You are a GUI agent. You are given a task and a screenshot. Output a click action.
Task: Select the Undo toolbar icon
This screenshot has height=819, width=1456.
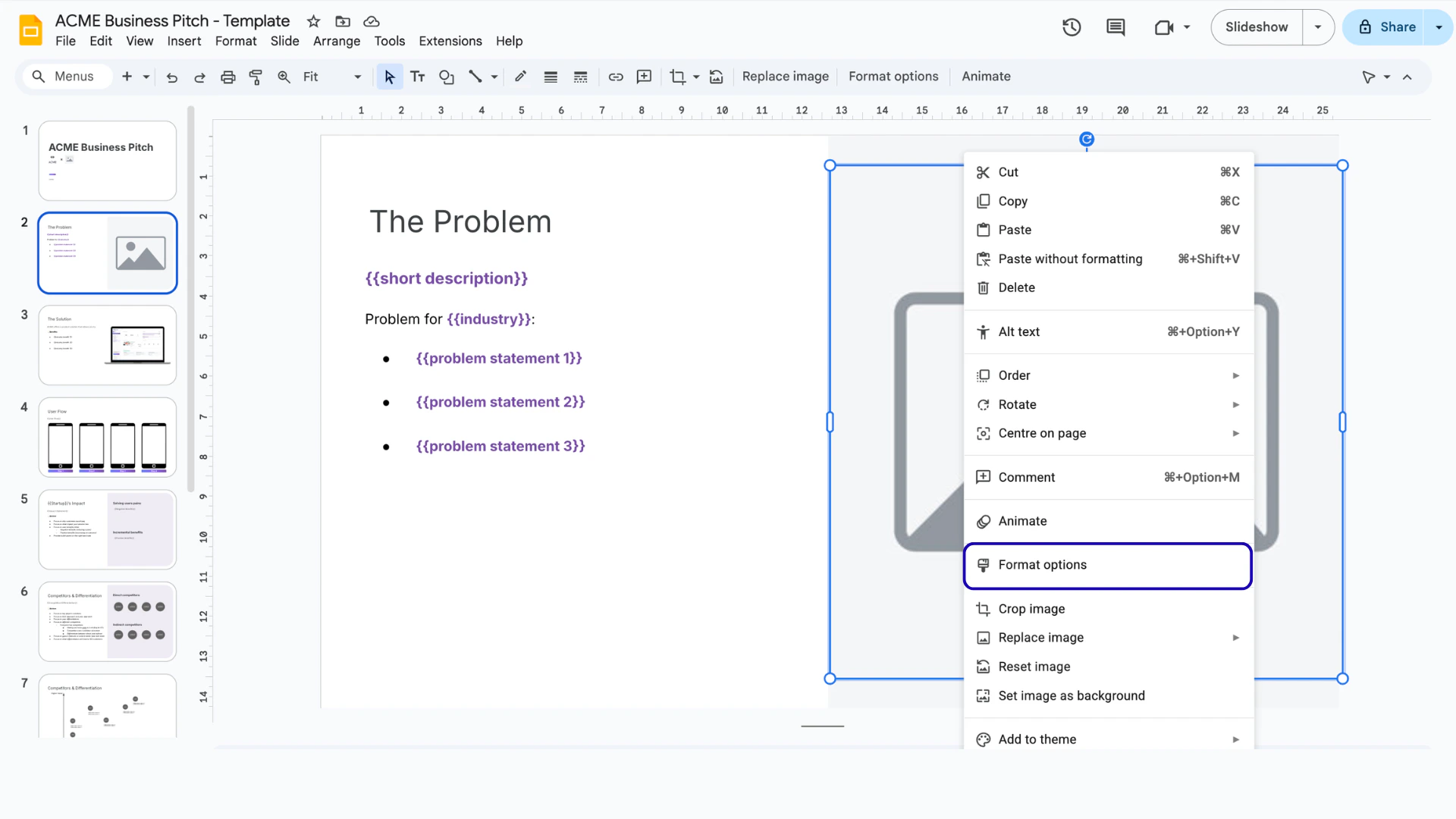point(171,77)
